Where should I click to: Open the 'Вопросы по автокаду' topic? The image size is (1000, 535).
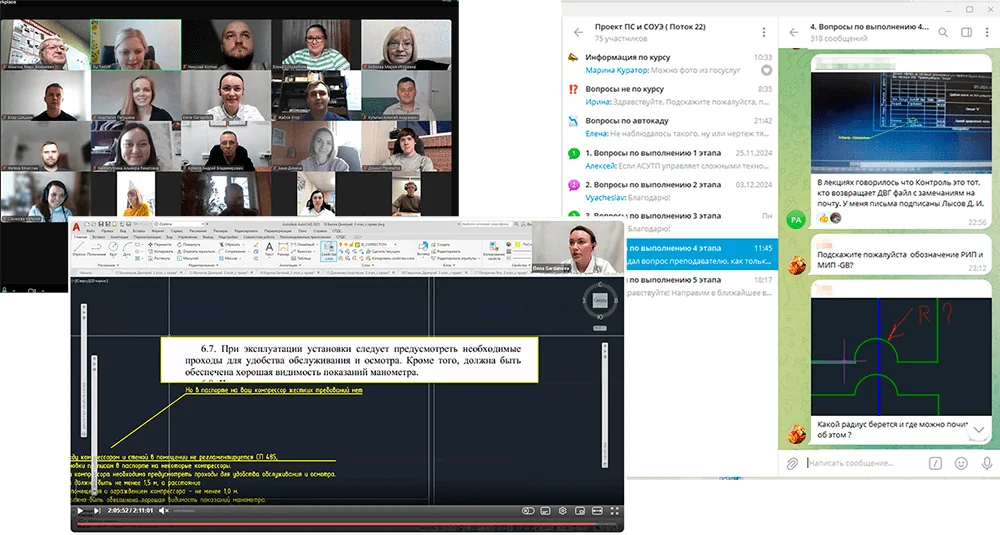[x=670, y=126]
